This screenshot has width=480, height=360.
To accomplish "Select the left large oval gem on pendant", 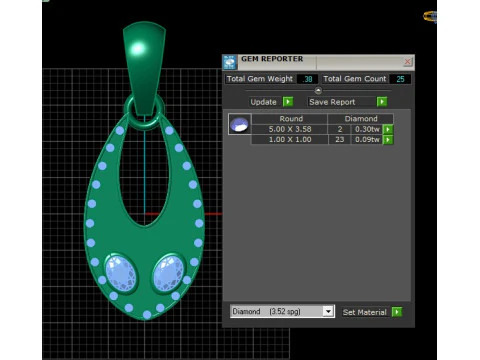I will point(121,274).
